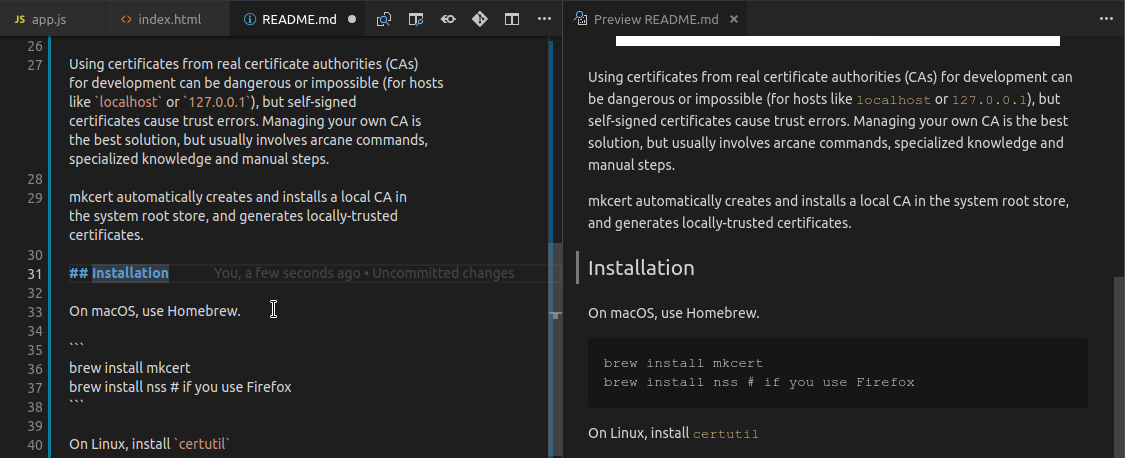This screenshot has height=458, width=1125.
Task: Click `certutil` code text in editor line 40
Action: [202, 444]
